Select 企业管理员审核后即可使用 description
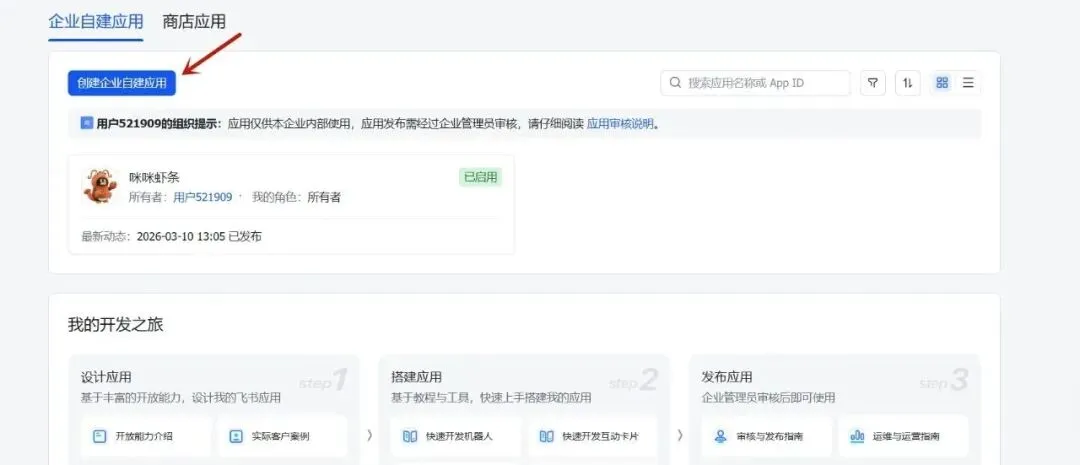The height and width of the screenshot is (465, 1080). click(768, 397)
